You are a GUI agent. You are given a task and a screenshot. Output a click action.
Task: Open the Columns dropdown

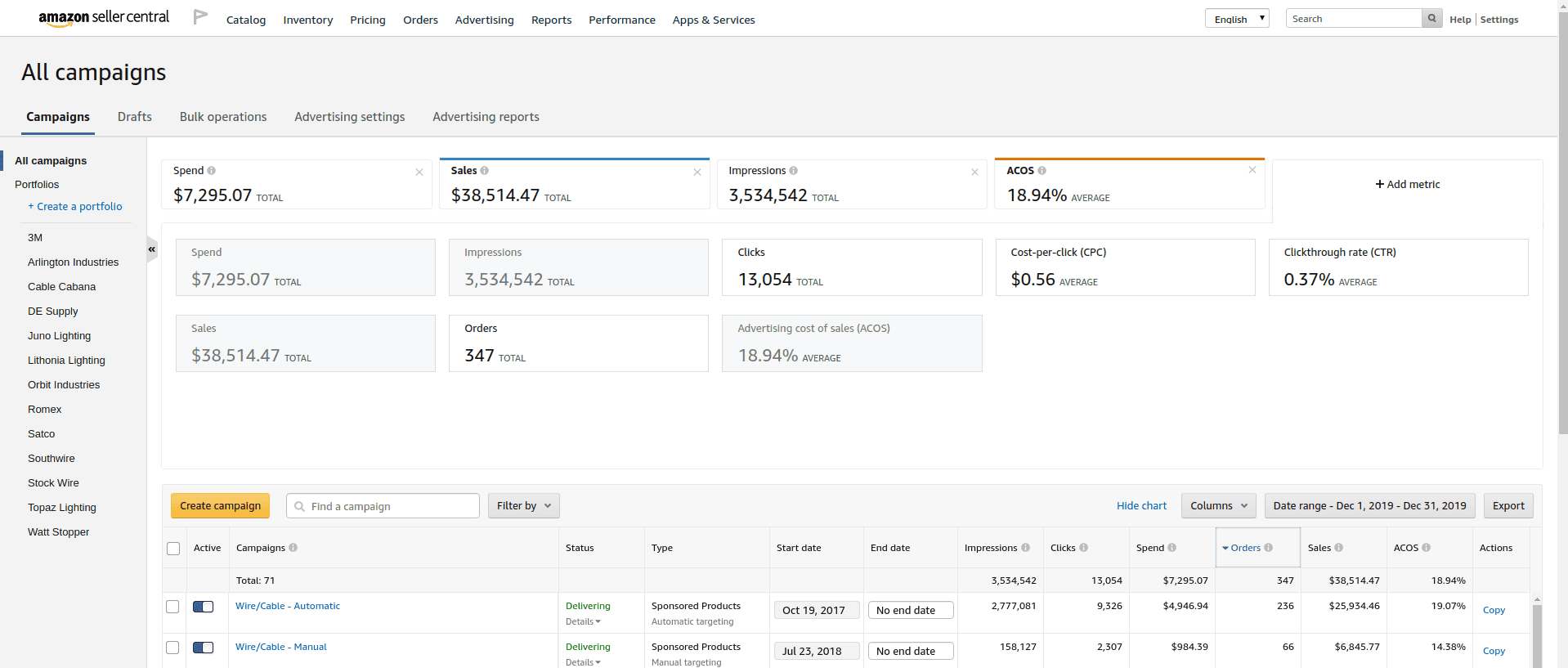coord(1219,506)
